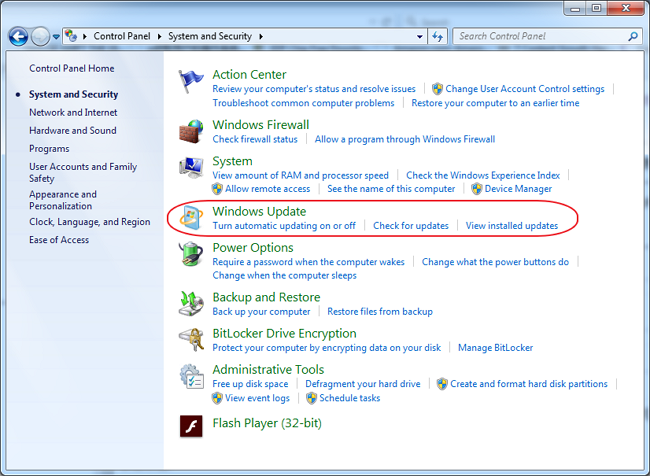
Task: Go to Control Panel Home
Action: (x=72, y=68)
